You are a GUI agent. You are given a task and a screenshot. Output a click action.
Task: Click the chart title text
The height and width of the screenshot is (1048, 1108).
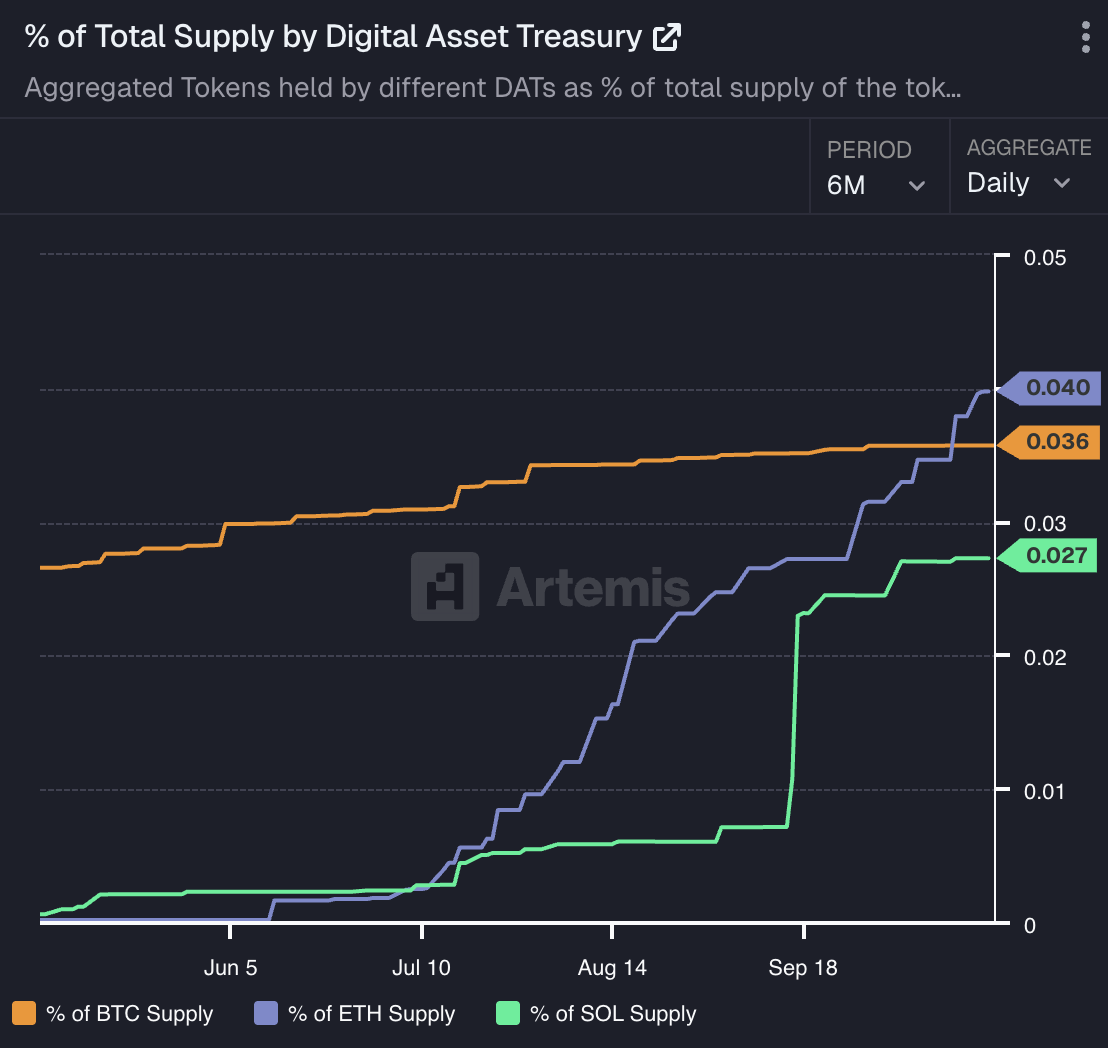click(333, 38)
